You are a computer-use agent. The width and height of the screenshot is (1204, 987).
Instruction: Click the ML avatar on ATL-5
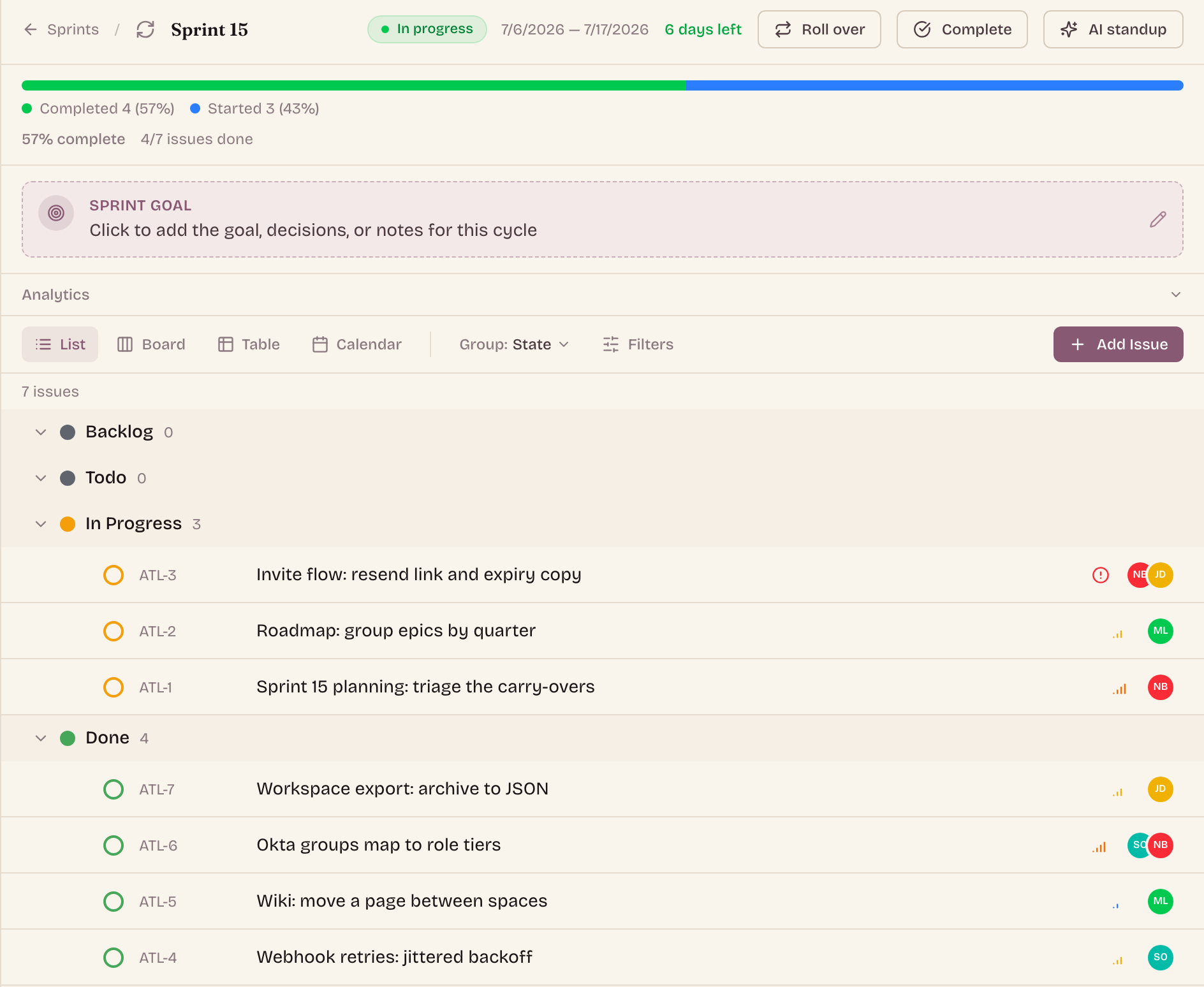pyautogui.click(x=1161, y=902)
